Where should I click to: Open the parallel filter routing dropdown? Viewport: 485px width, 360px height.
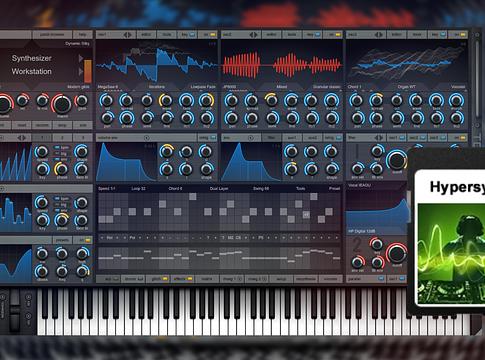point(366,279)
